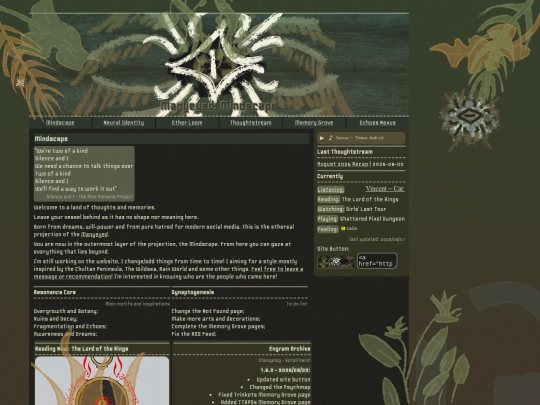
Task: Click 'Complete the Memory Grove pages;' item
Action: (x=218, y=326)
